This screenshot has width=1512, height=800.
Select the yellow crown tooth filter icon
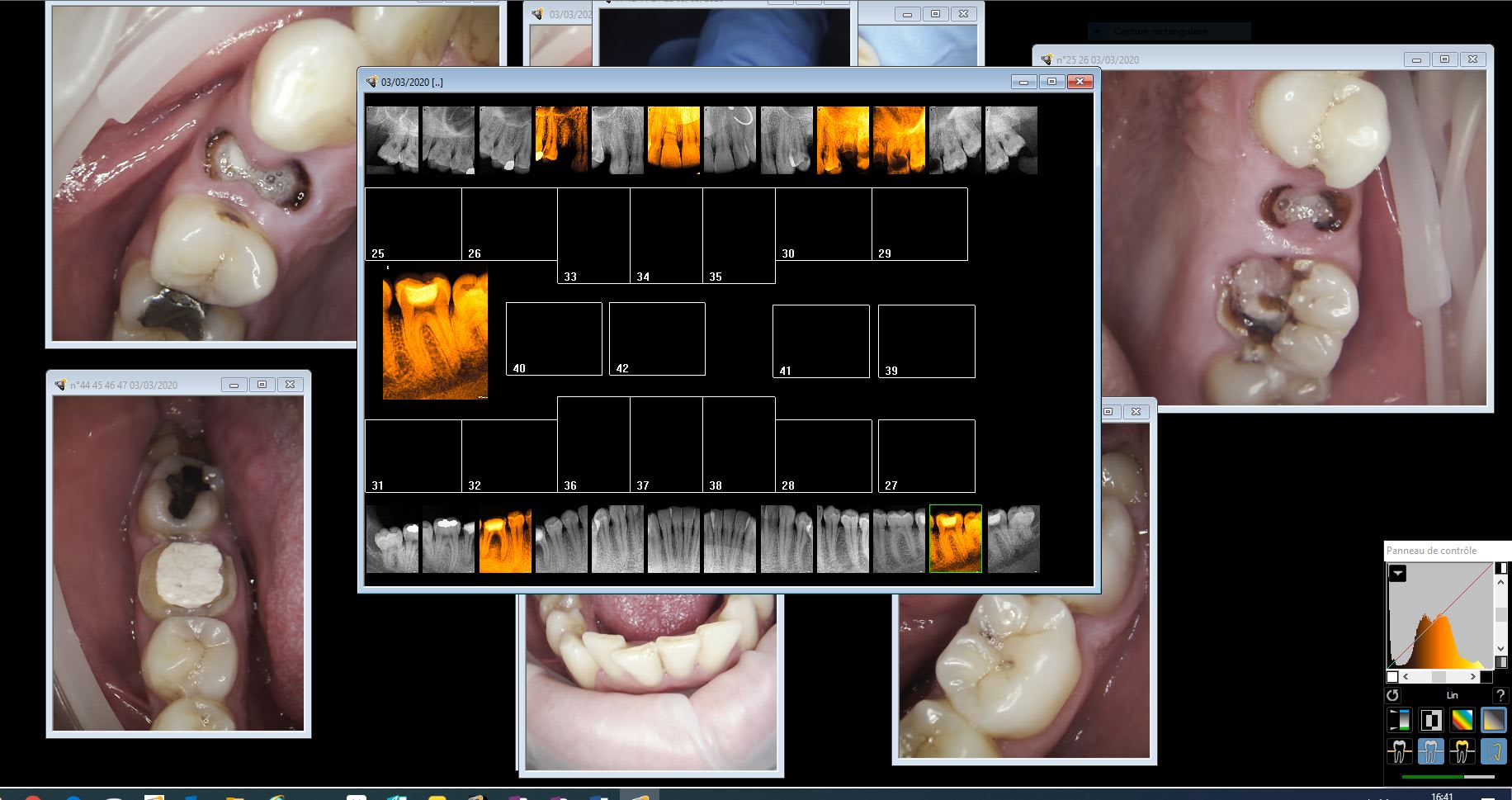tap(1462, 751)
